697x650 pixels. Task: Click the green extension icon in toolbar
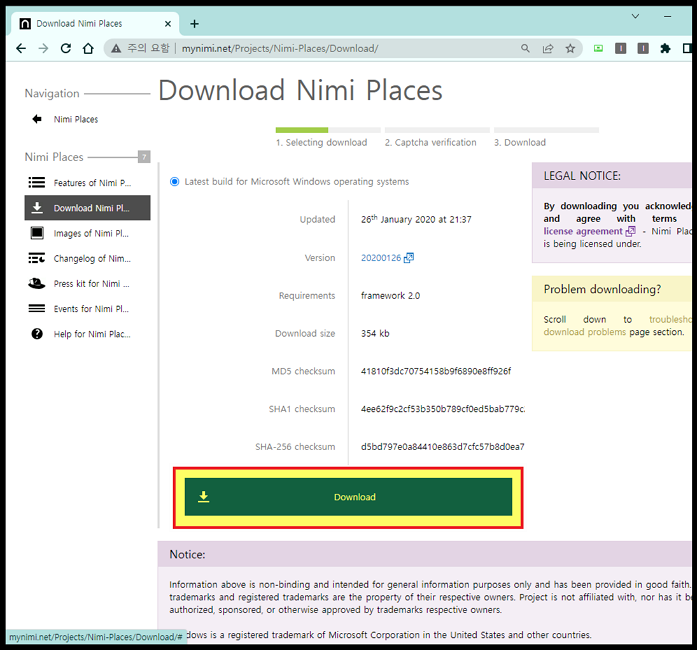598,48
